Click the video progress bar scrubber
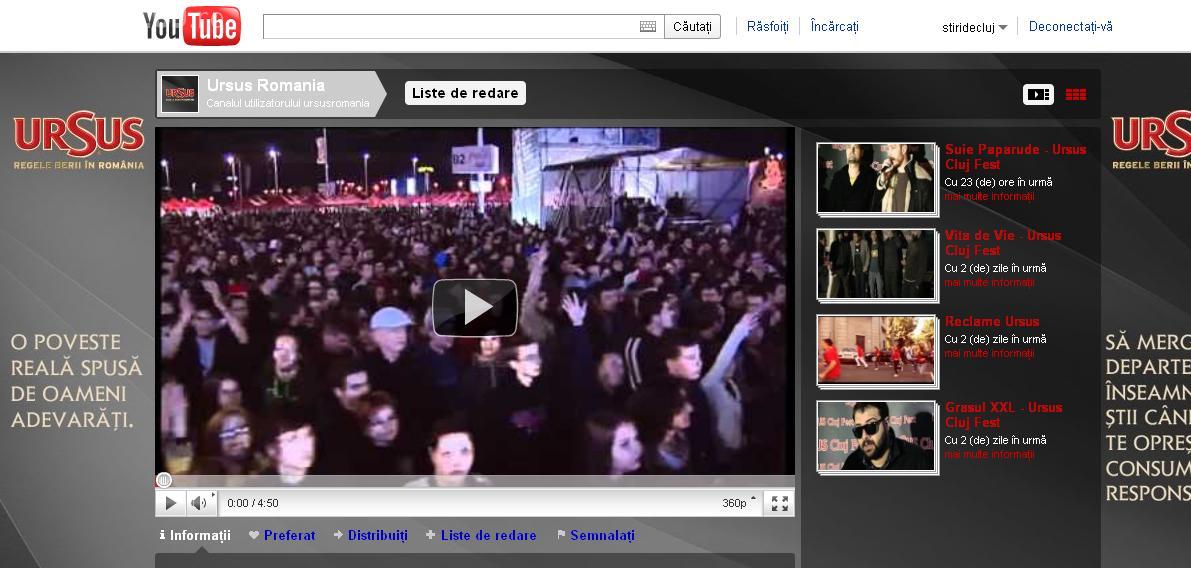The height and width of the screenshot is (568, 1191). [164, 480]
